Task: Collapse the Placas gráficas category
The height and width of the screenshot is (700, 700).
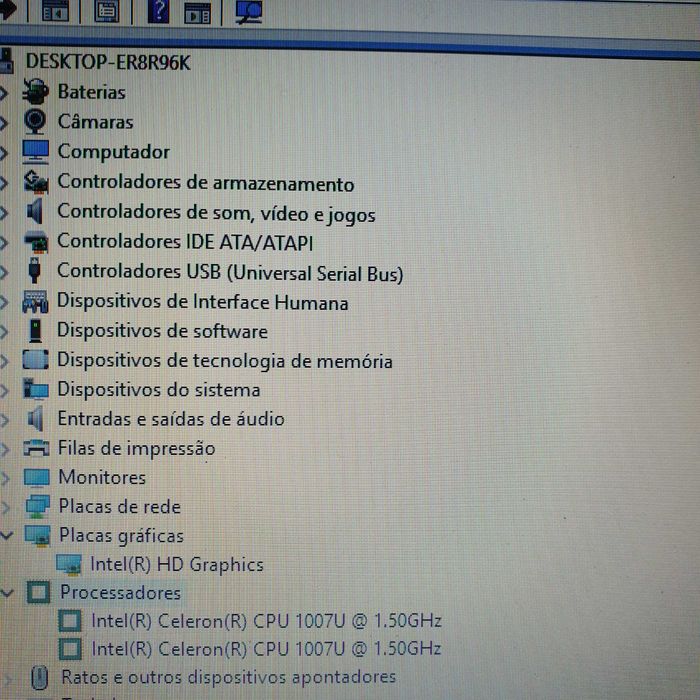Action: click(6, 536)
